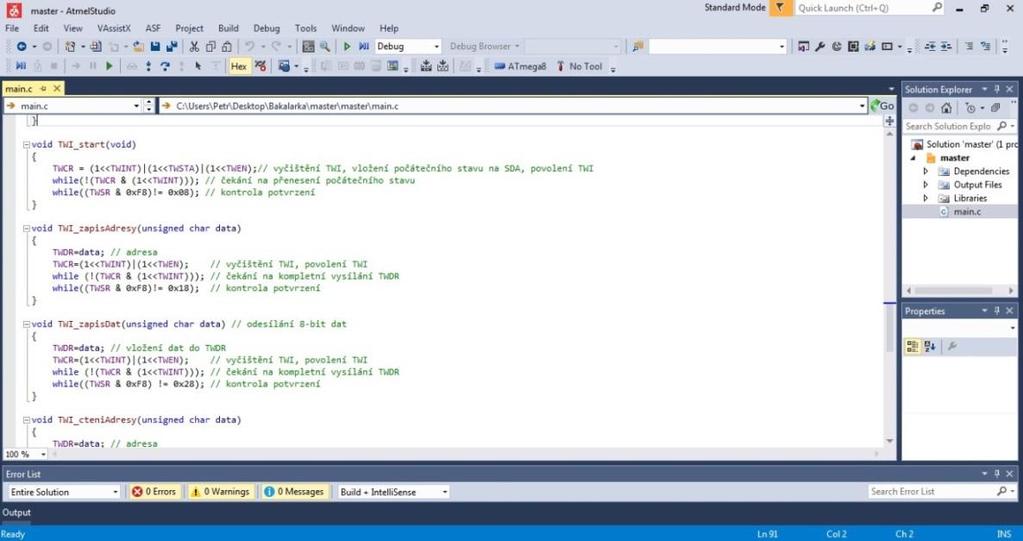Click the Start Debugging and Break icon

pyautogui.click(x=364, y=46)
